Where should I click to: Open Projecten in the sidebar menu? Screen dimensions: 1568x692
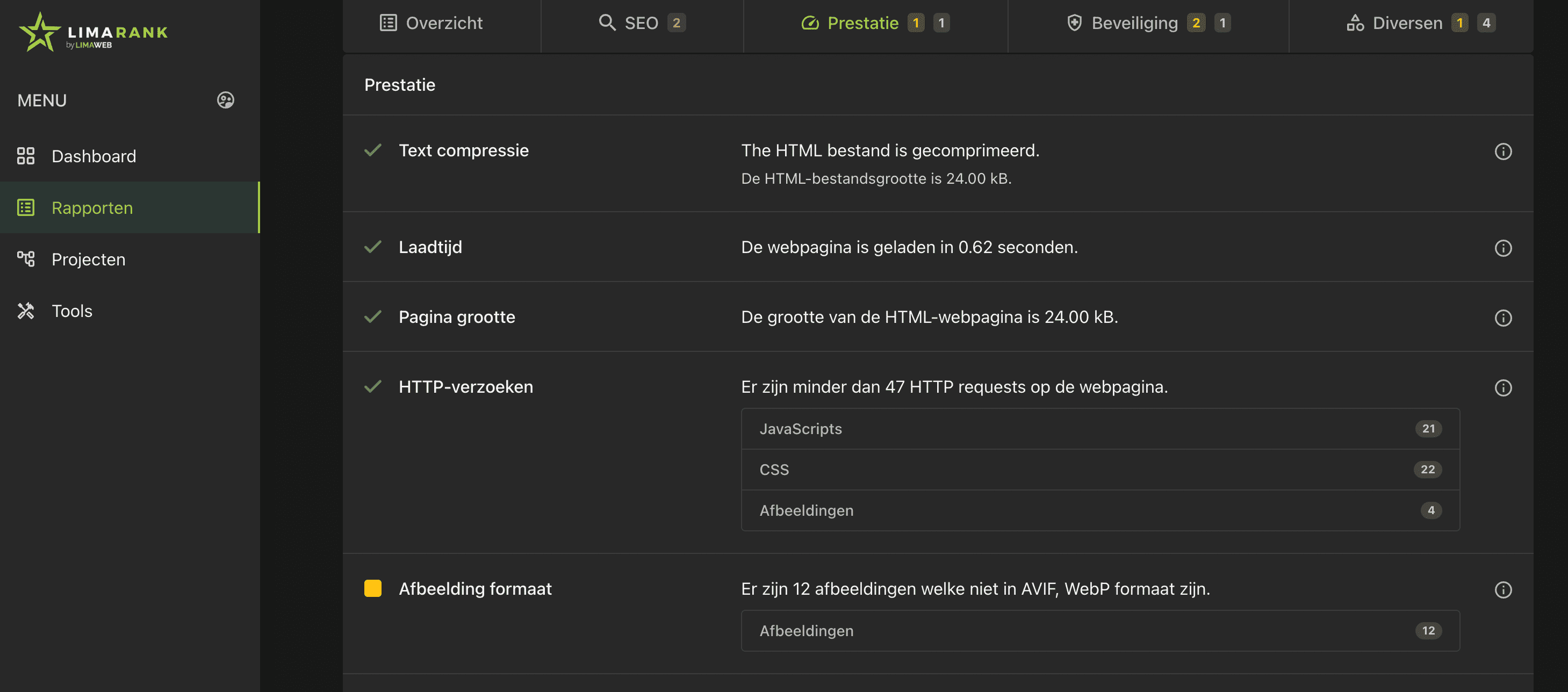click(130, 259)
